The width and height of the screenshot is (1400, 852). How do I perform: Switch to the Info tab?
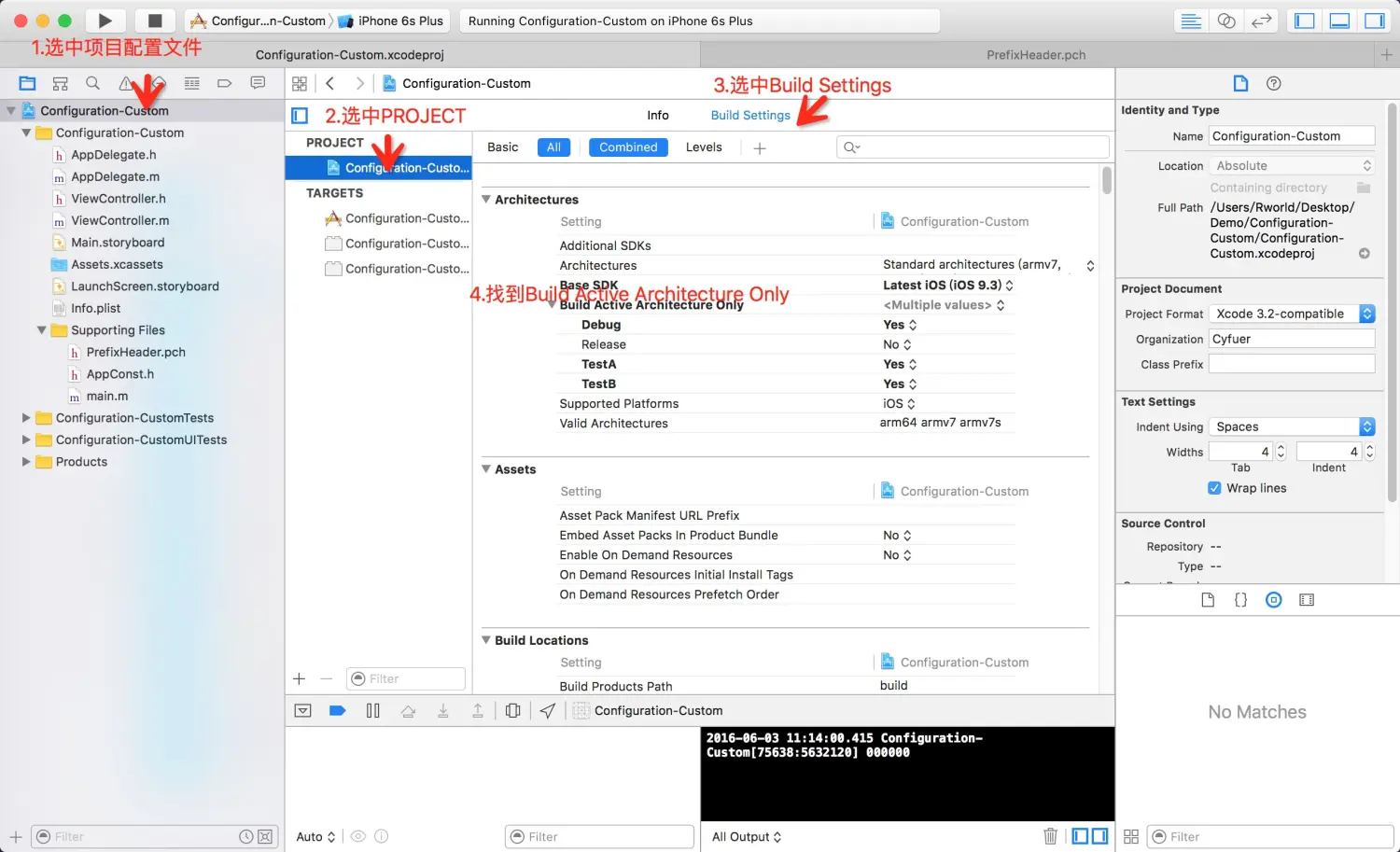tap(658, 116)
